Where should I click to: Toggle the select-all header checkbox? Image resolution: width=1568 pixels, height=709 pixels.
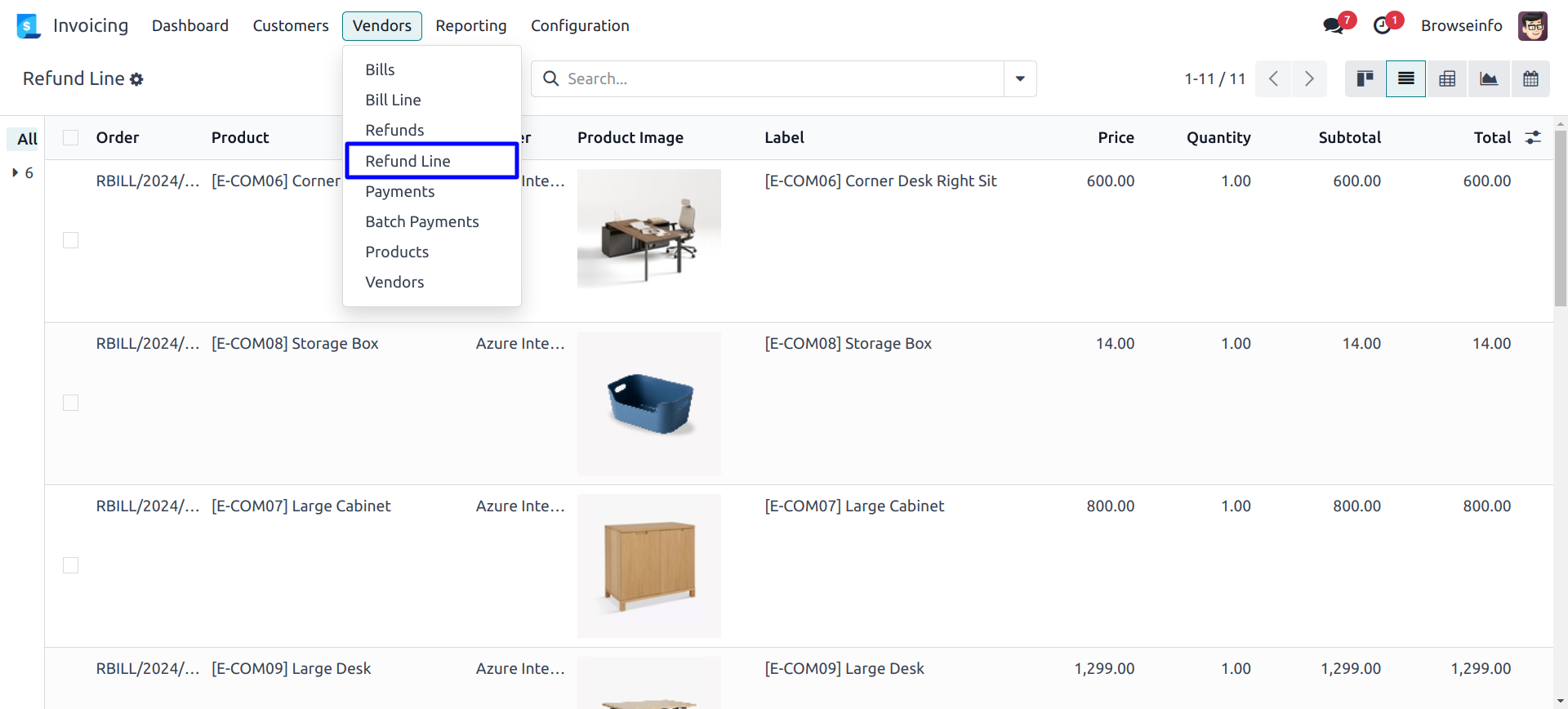(x=71, y=137)
